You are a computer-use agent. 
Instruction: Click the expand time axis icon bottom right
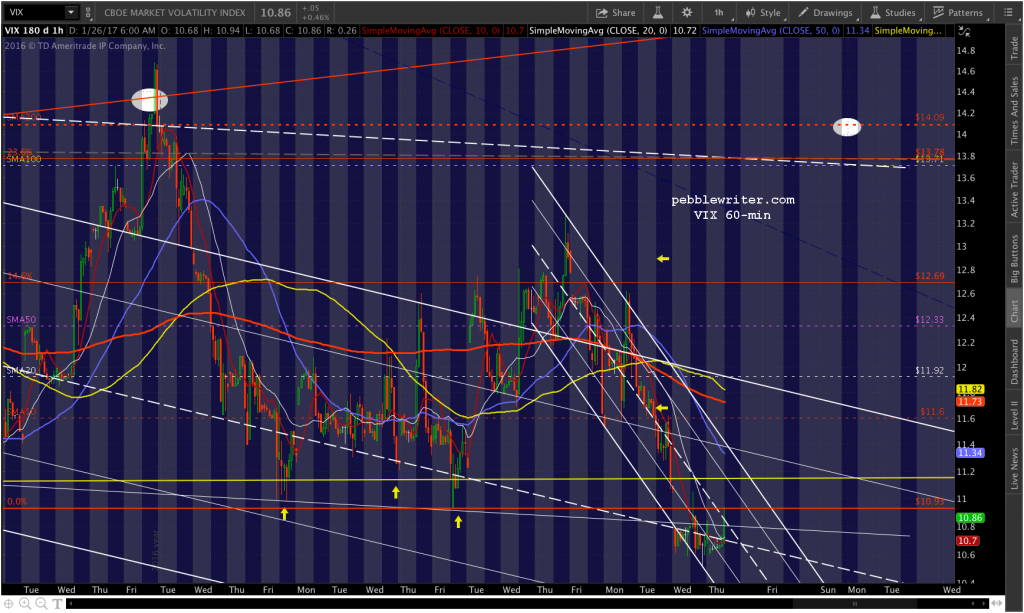click(x=999, y=604)
